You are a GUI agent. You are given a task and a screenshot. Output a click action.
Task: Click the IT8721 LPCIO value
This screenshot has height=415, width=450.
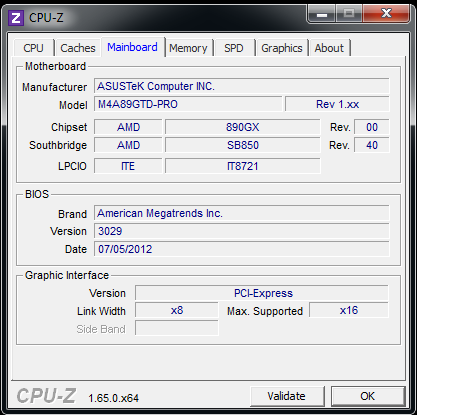[x=243, y=166]
